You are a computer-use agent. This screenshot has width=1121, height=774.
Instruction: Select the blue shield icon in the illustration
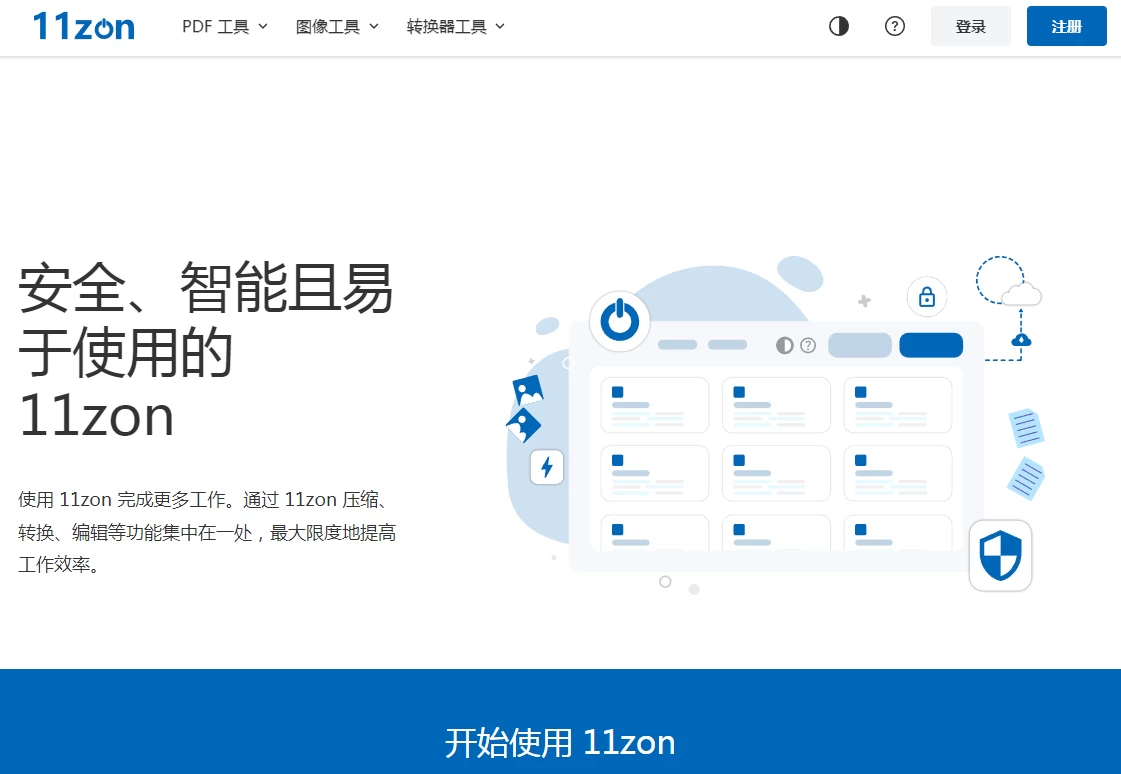coord(1000,555)
